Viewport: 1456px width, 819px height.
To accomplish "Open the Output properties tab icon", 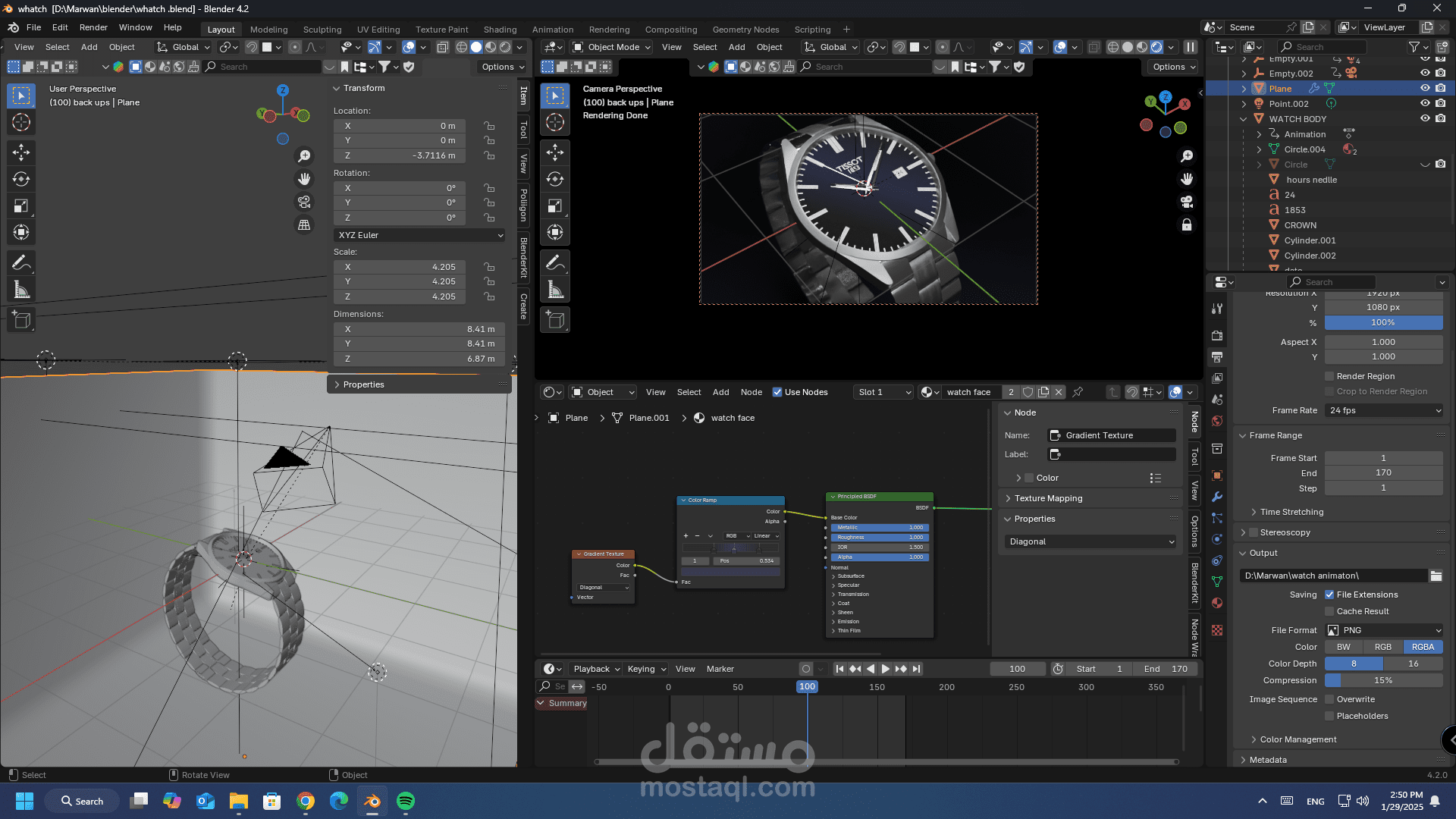I will tap(1217, 356).
